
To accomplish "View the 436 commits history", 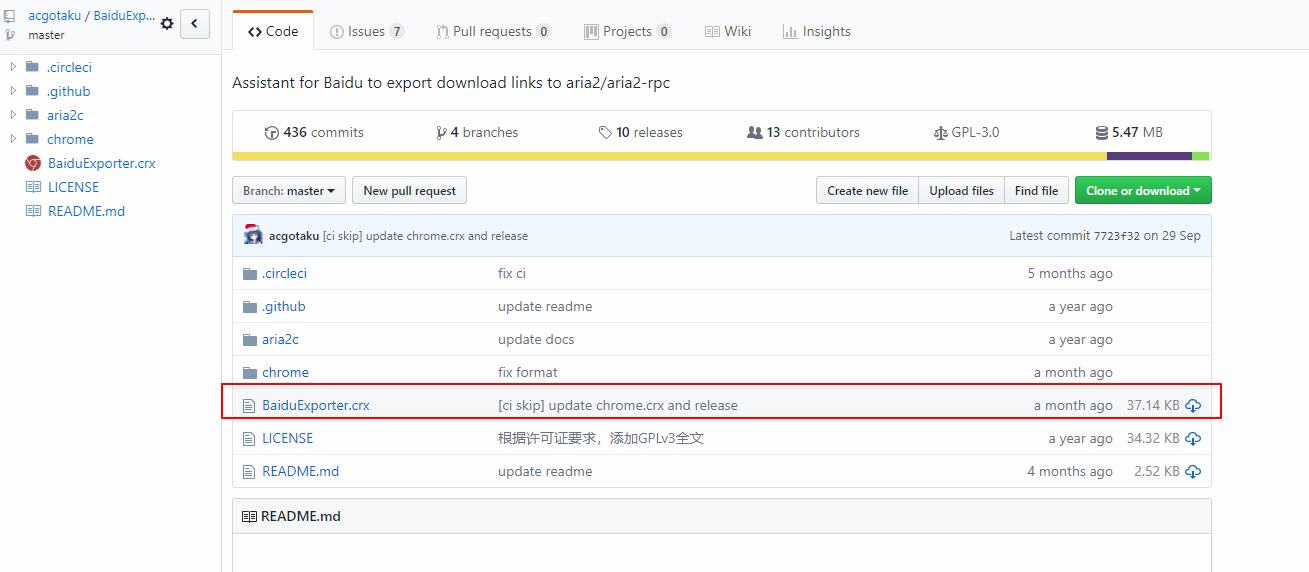I will (x=314, y=132).
